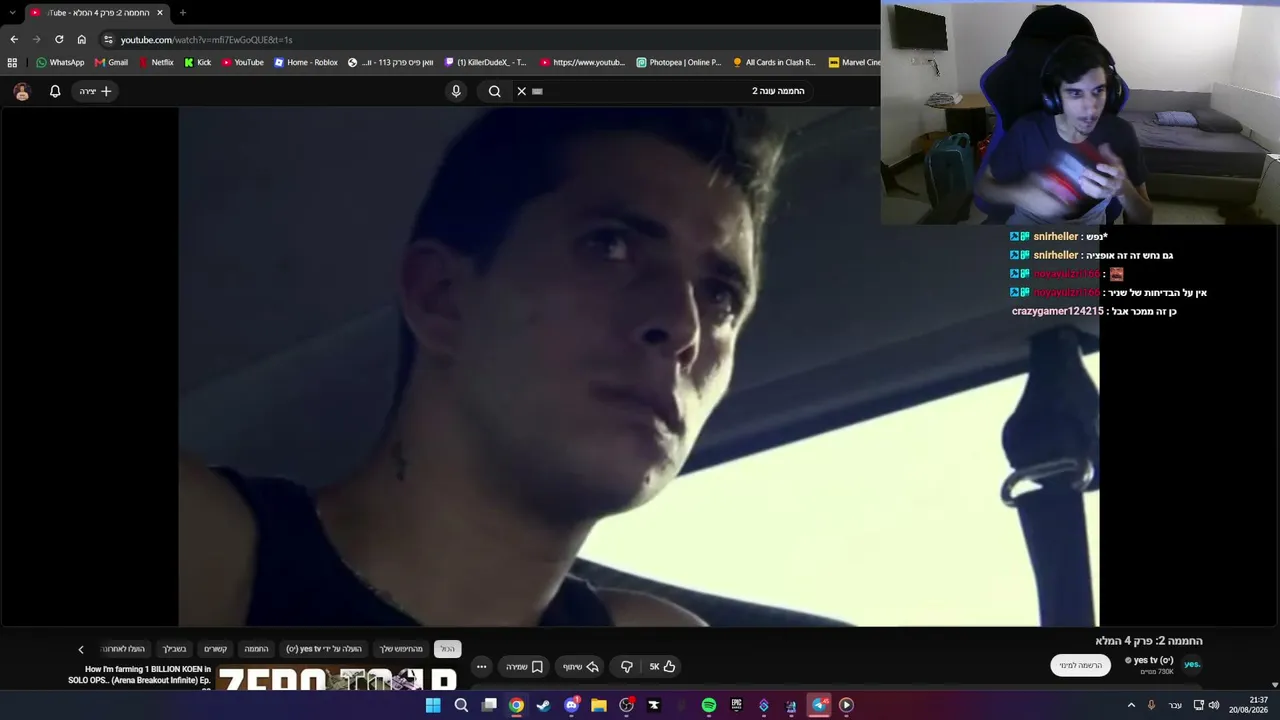Open a new browser tab

183,13
